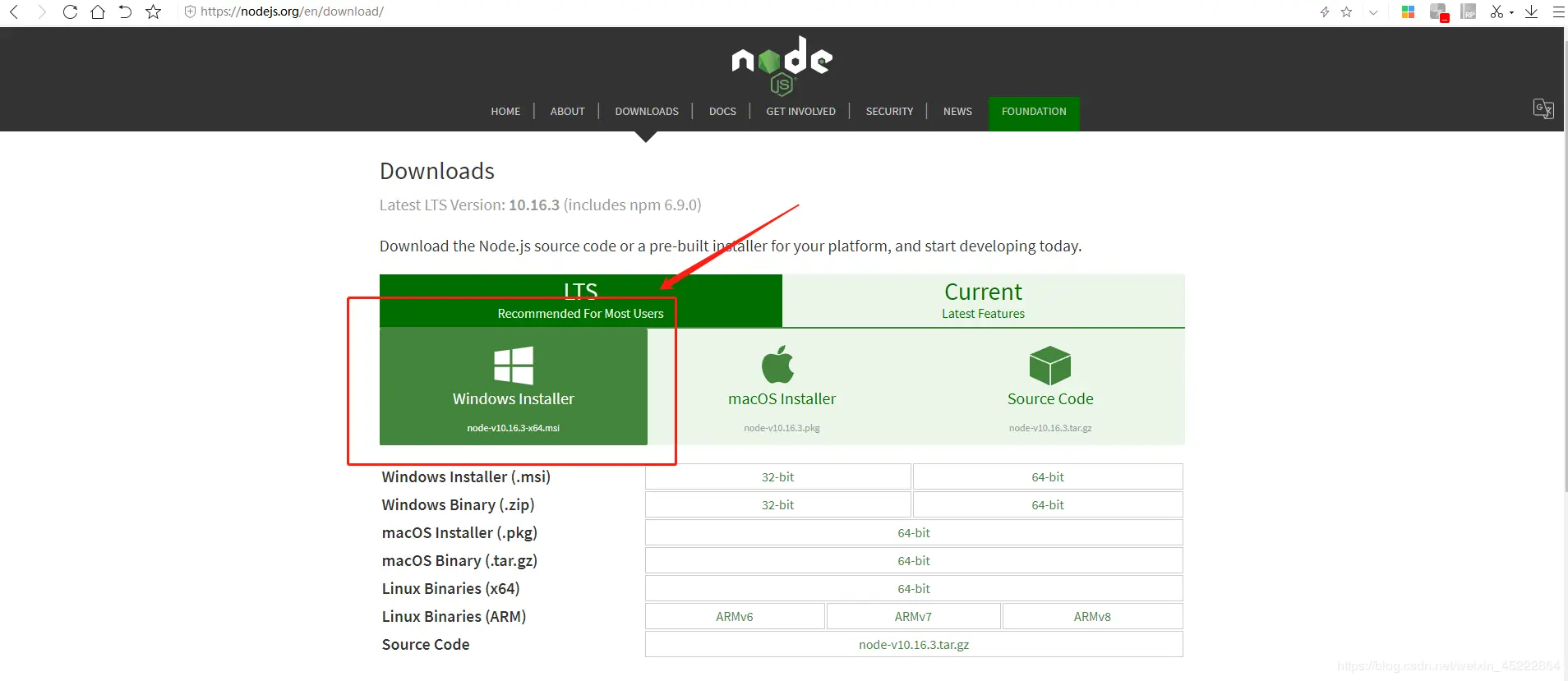
Task: Click 'Windows Installer (.msi)' row label
Action: point(466,477)
